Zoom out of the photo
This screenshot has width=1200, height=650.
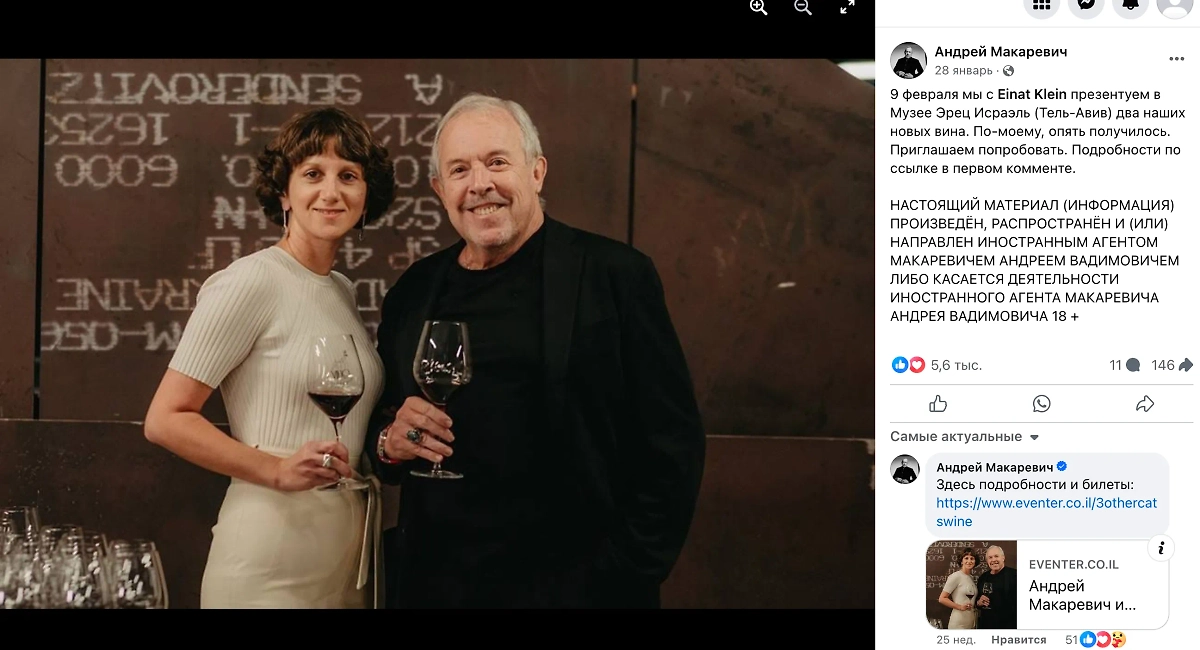tap(802, 7)
